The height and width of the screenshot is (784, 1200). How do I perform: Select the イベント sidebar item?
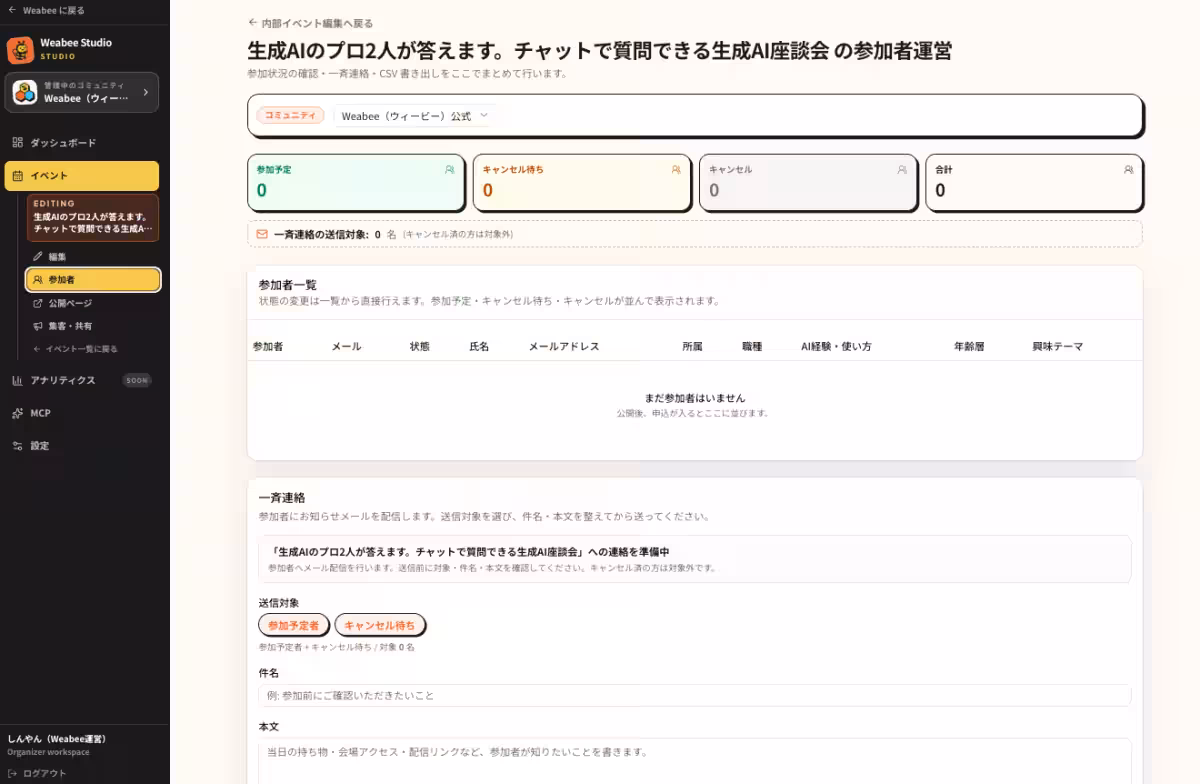(82, 176)
